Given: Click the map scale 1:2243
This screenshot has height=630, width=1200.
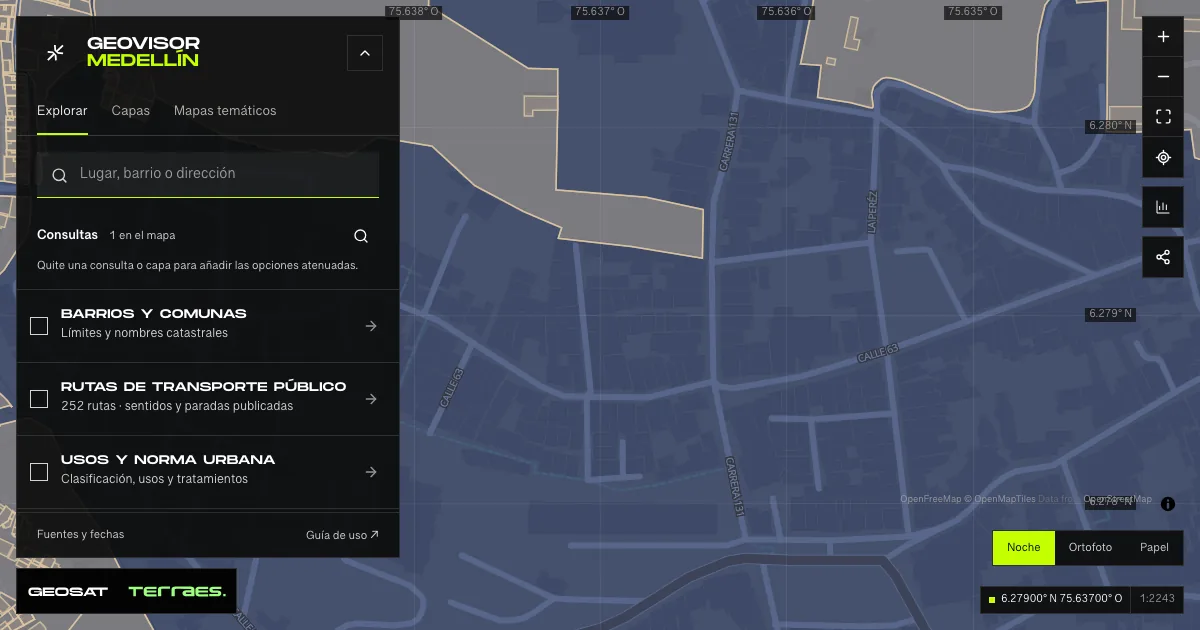Looking at the screenshot, I should [x=1157, y=599].
